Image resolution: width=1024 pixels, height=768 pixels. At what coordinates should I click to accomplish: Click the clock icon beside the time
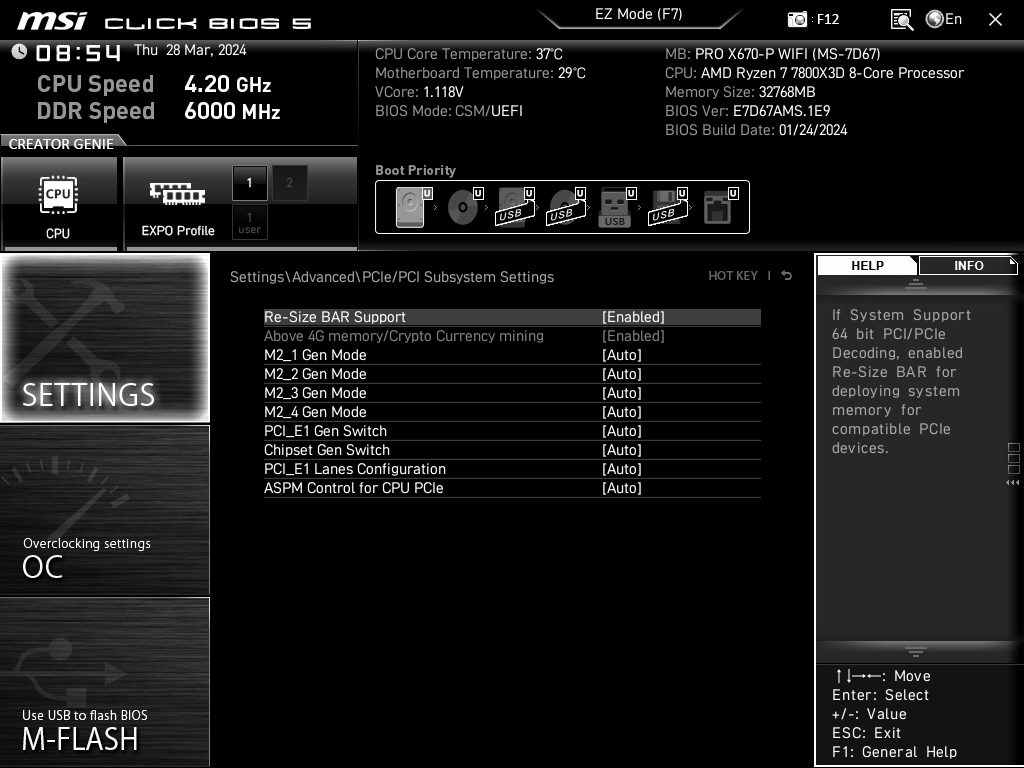20,52
